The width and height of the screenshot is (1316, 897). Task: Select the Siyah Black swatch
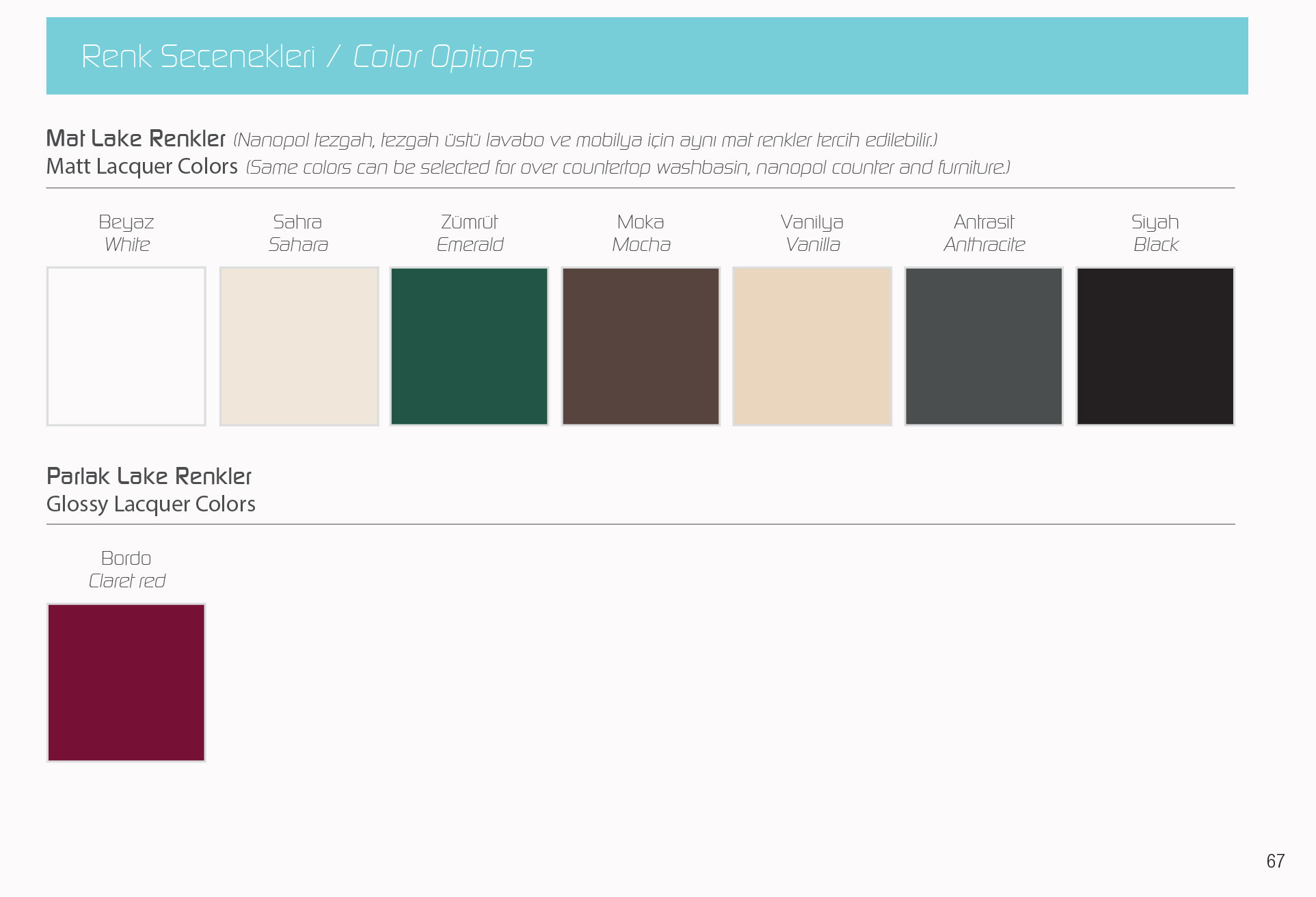(x=1155, y=346)
